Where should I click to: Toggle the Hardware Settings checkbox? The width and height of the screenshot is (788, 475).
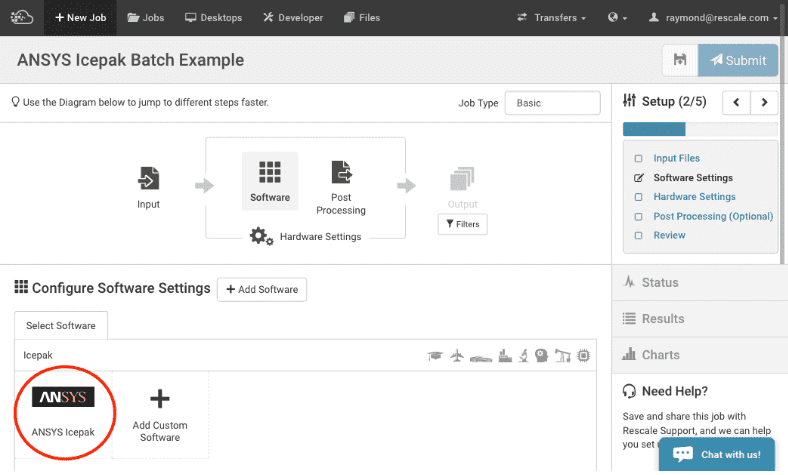[638, 197]
